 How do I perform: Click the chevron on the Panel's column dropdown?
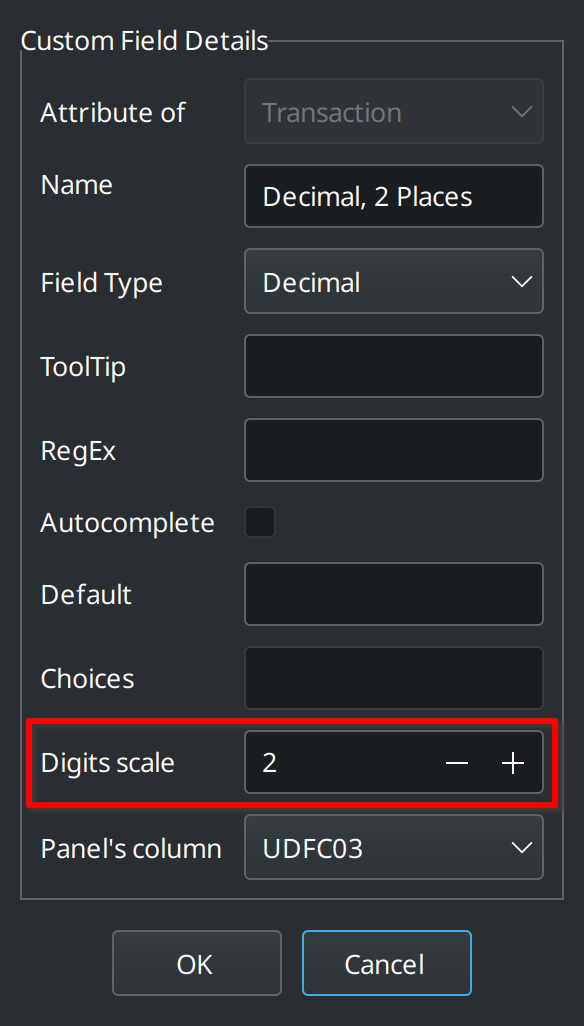point(521,847)
